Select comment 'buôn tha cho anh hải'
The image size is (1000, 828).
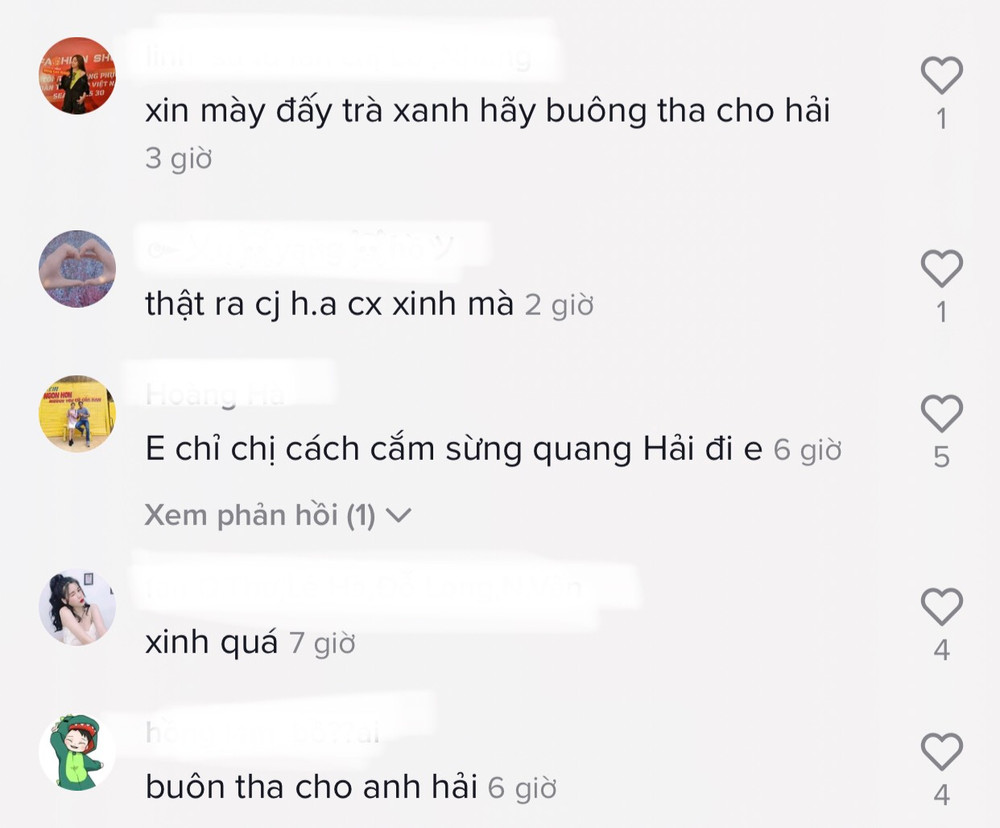tap(311, 787)
